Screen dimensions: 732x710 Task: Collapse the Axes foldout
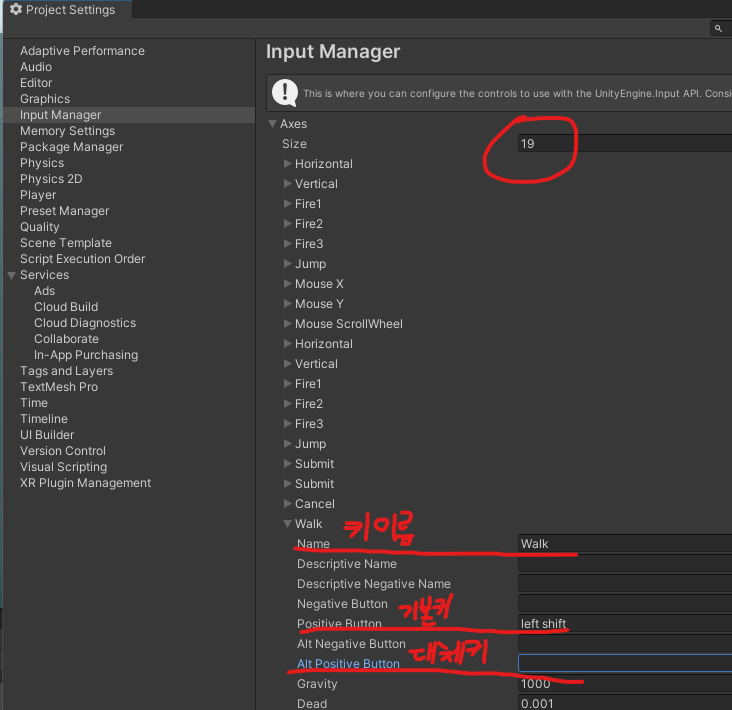272,124
